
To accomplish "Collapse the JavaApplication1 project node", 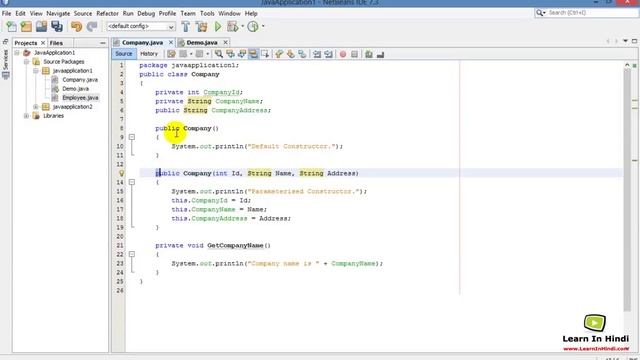I will [17, 53].
